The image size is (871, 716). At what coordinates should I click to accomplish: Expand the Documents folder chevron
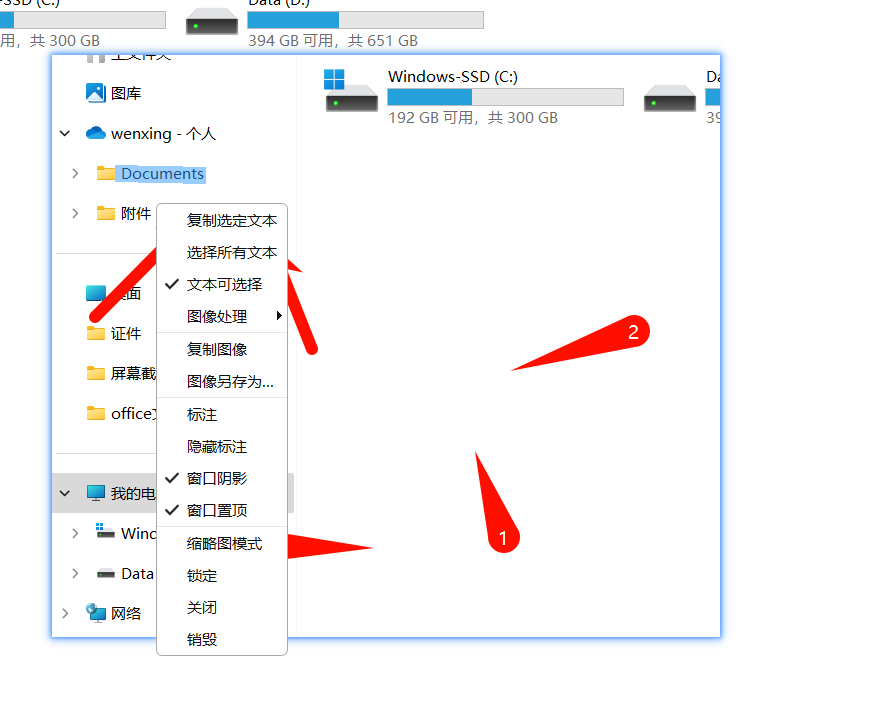(75, 173)
